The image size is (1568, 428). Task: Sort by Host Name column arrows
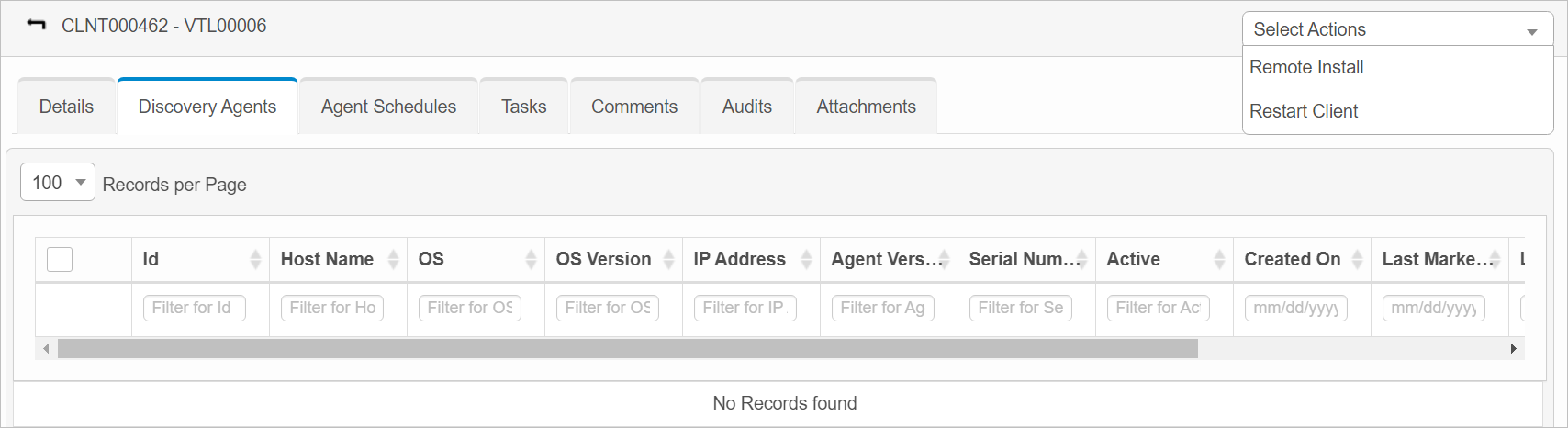[x=393, y=260]
